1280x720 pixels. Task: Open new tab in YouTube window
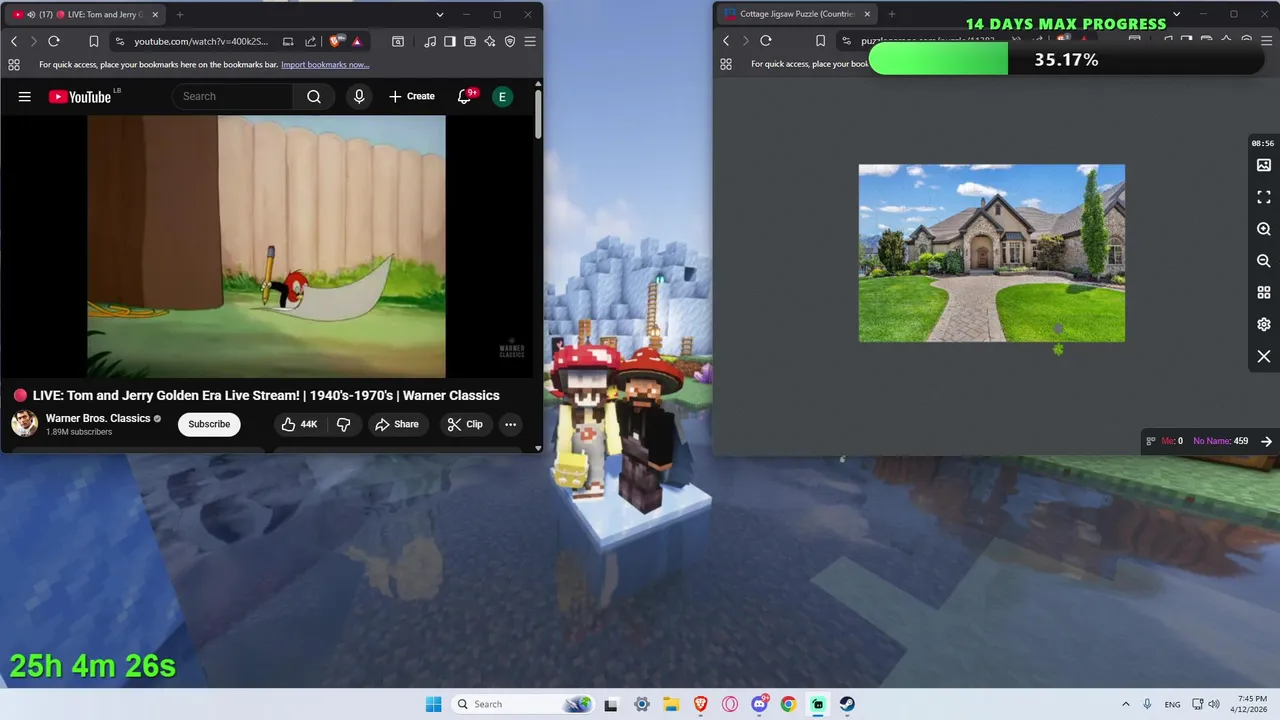180,14
